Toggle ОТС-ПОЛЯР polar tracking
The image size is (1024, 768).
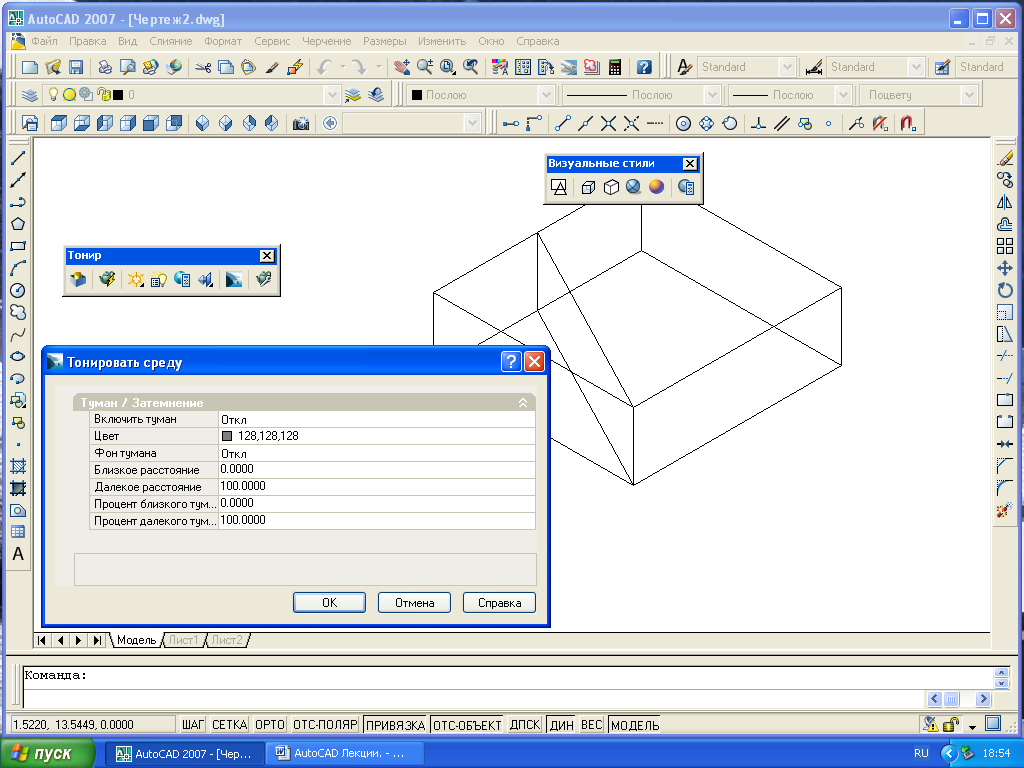click(325, 724)
